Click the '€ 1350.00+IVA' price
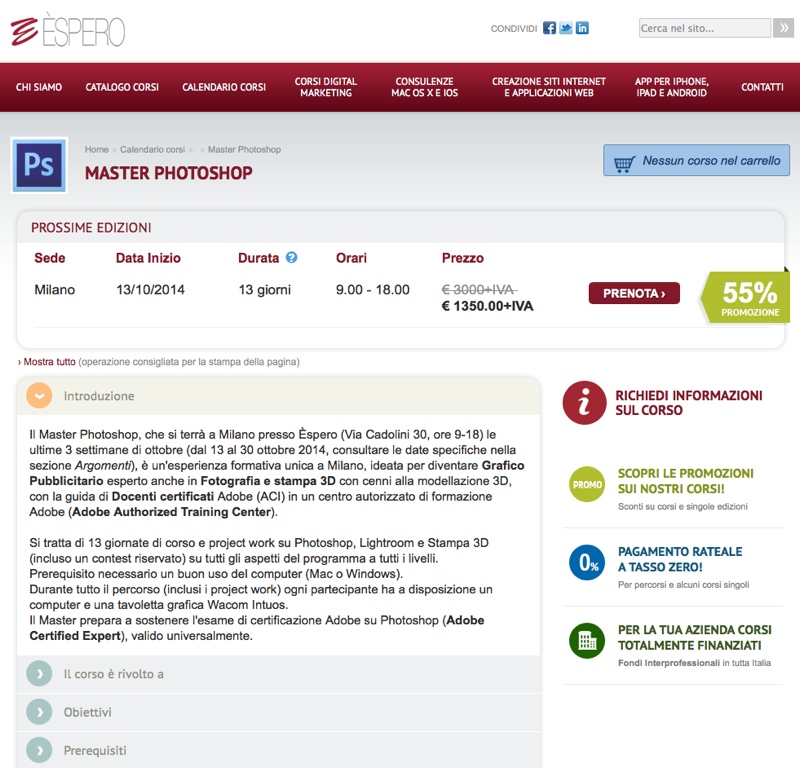The width and height of the screenshot is (800, 768). coord(487,306)
